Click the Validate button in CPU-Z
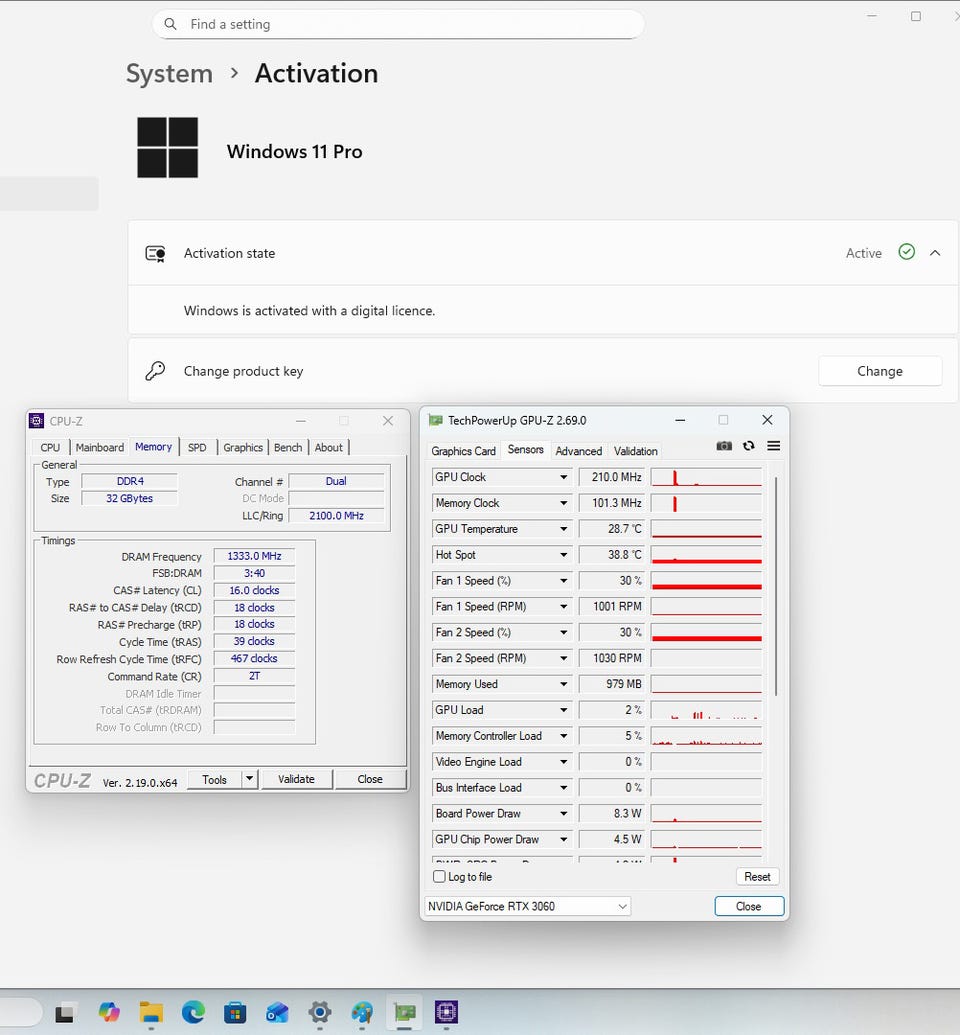 click(x=296, y=779)
